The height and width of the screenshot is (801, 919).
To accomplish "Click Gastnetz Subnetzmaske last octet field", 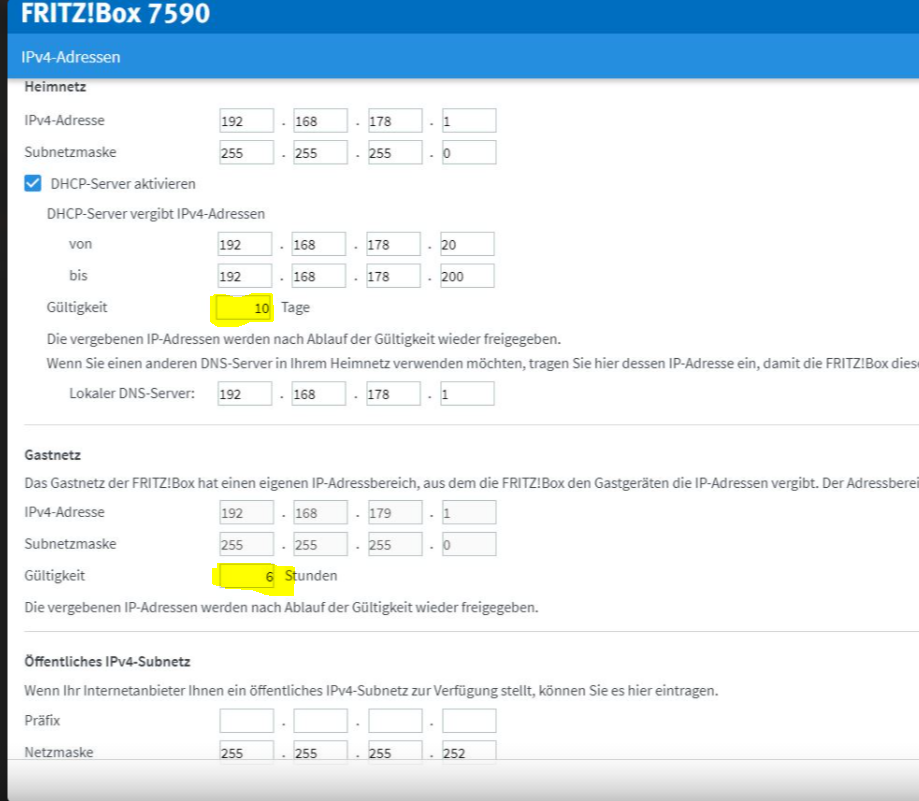I will click(x=469, y=544).
